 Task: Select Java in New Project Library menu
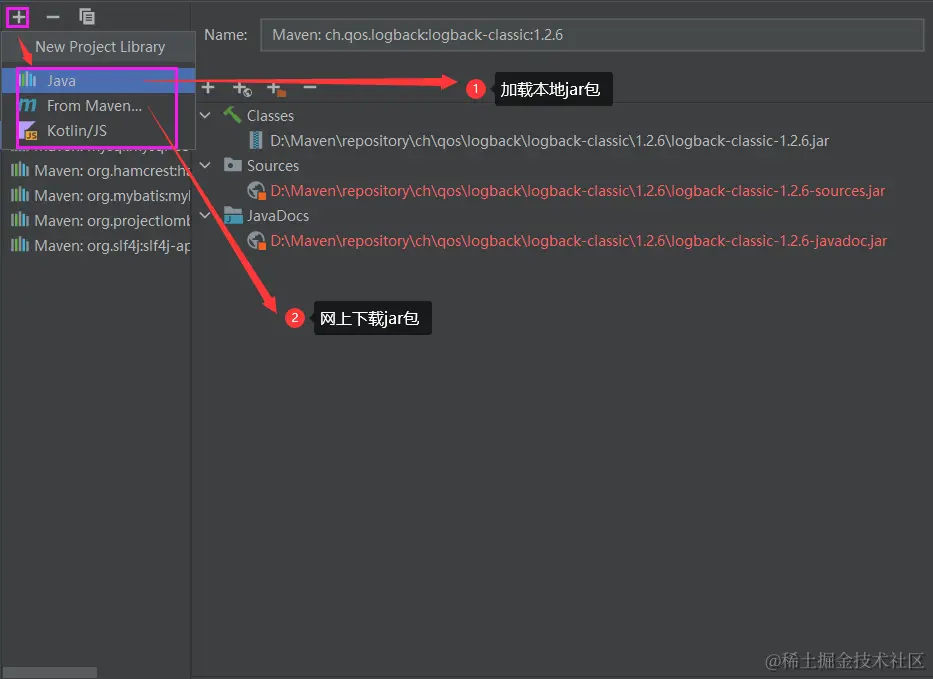click(99, 80)
